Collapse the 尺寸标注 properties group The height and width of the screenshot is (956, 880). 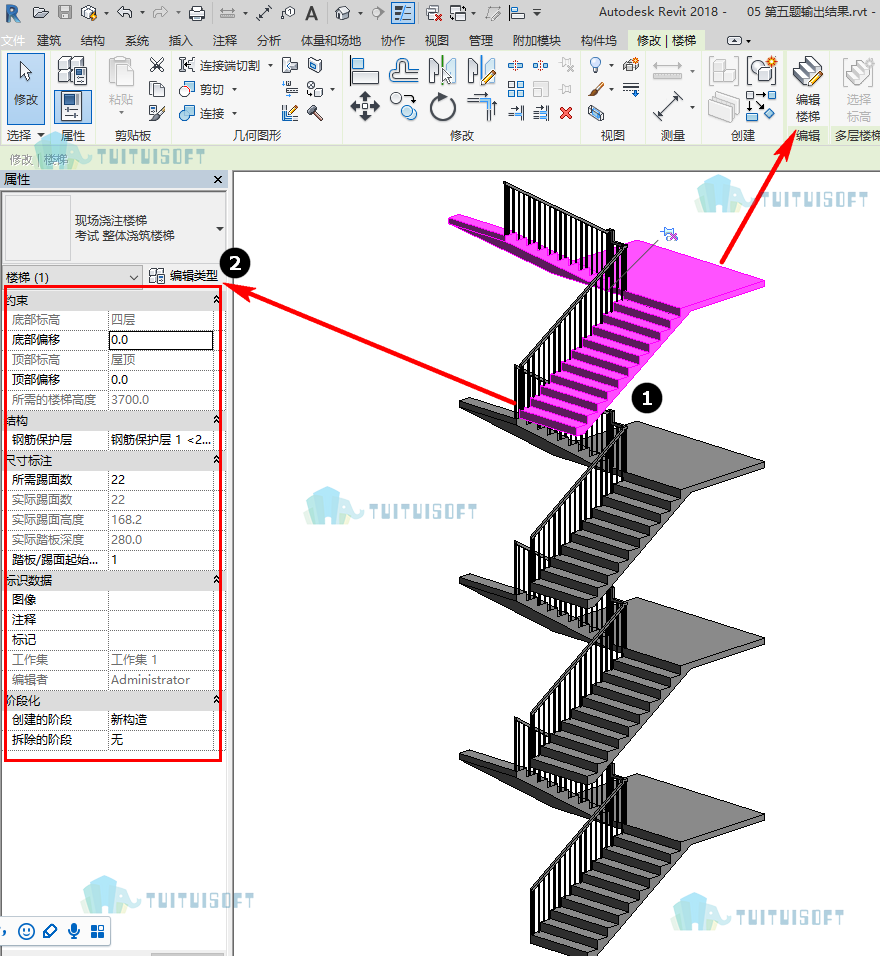(x=216, y=460)
